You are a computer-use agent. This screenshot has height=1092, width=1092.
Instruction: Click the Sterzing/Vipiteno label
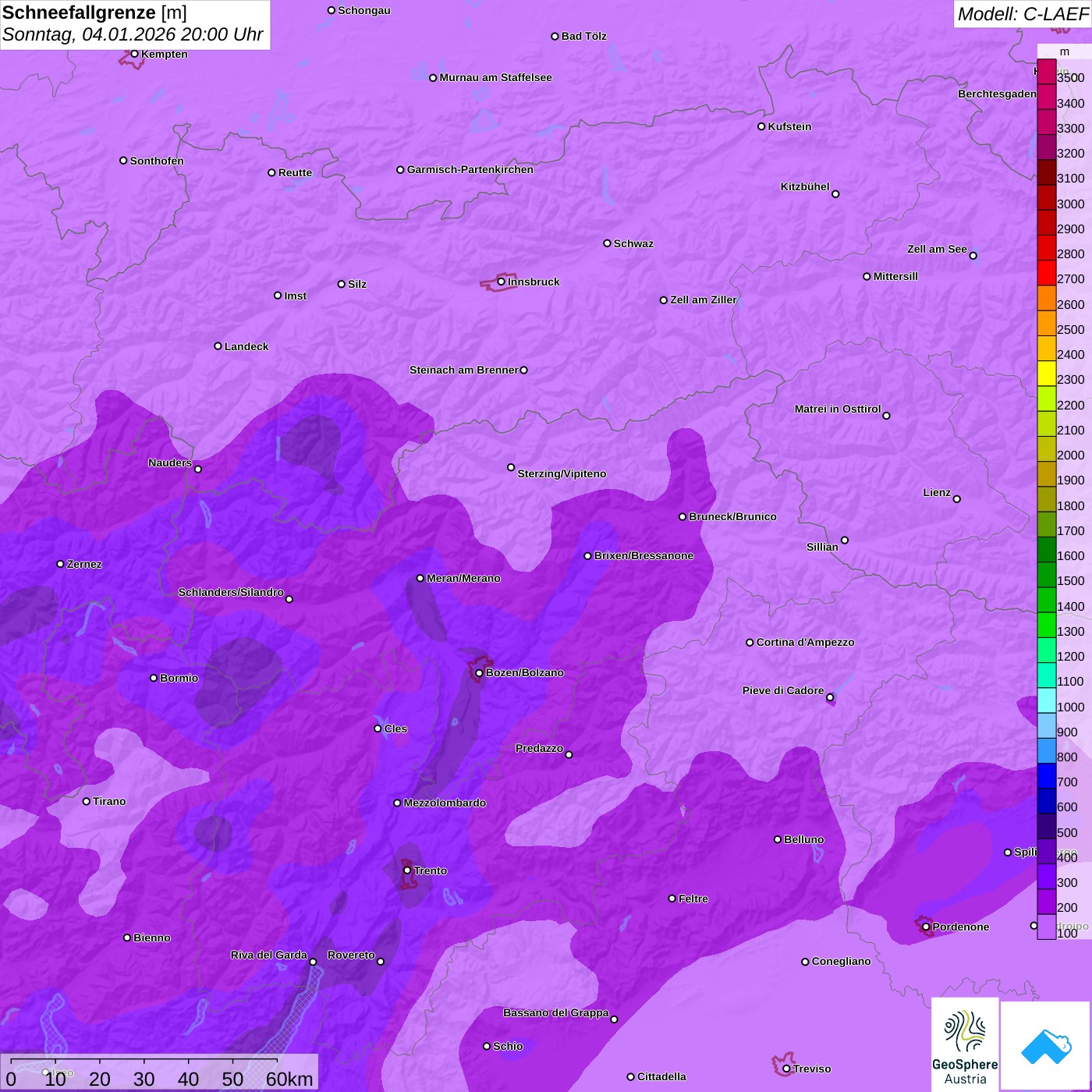coord(562,473)
